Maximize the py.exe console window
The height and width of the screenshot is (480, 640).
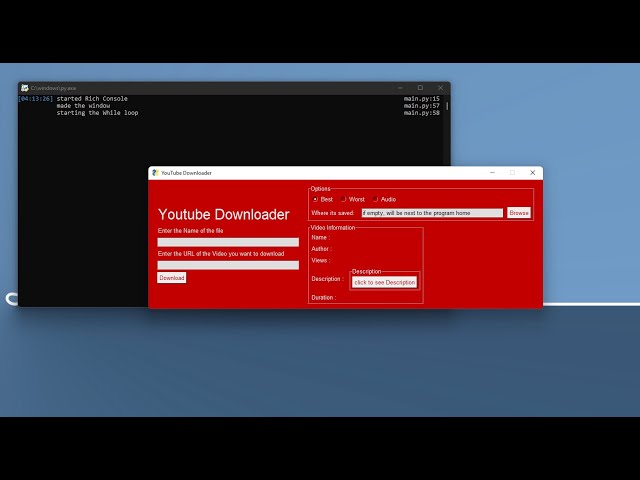pyautogui.click(x=420, y=88)
